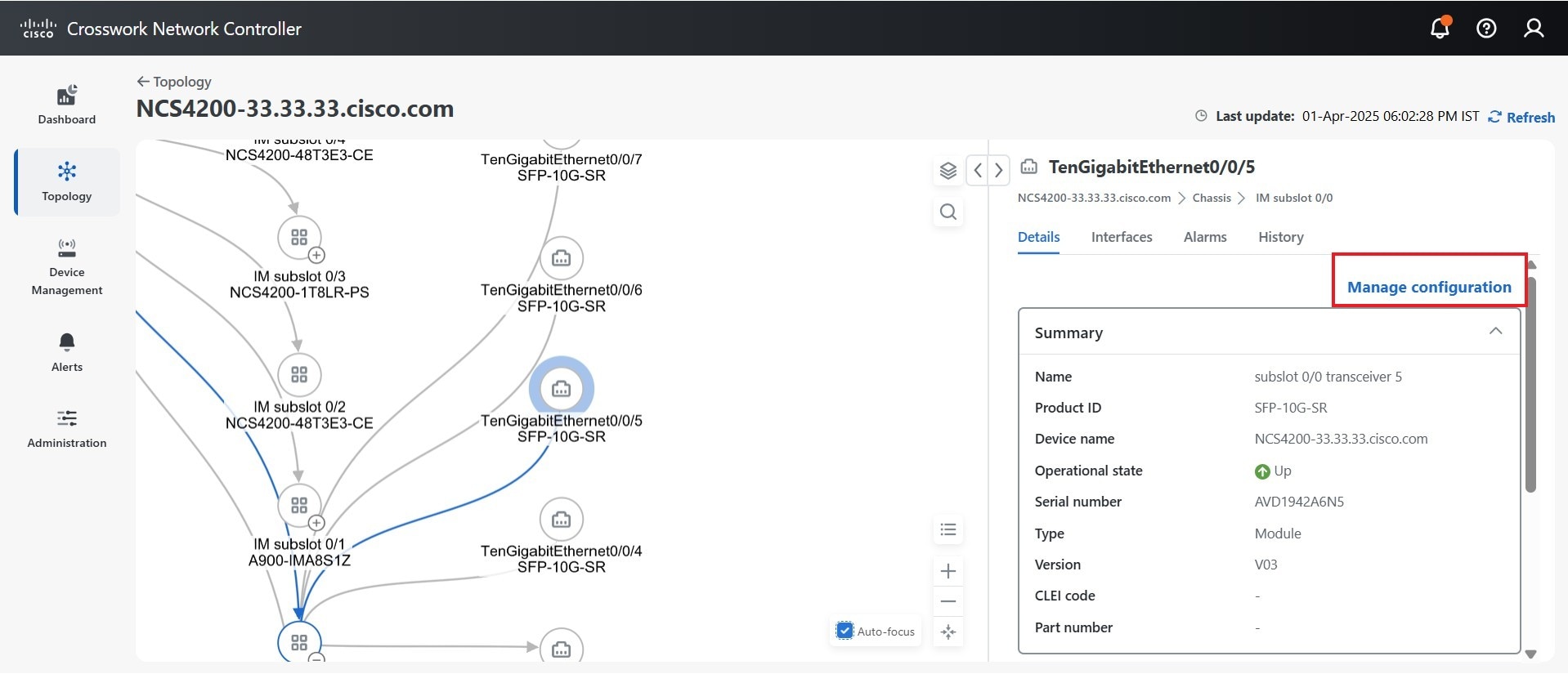The height and width of the screenshot is (674, 1568).
Task: Click IM subslot 0/0 breadcrumb
Action: (x=1294, y=198)
